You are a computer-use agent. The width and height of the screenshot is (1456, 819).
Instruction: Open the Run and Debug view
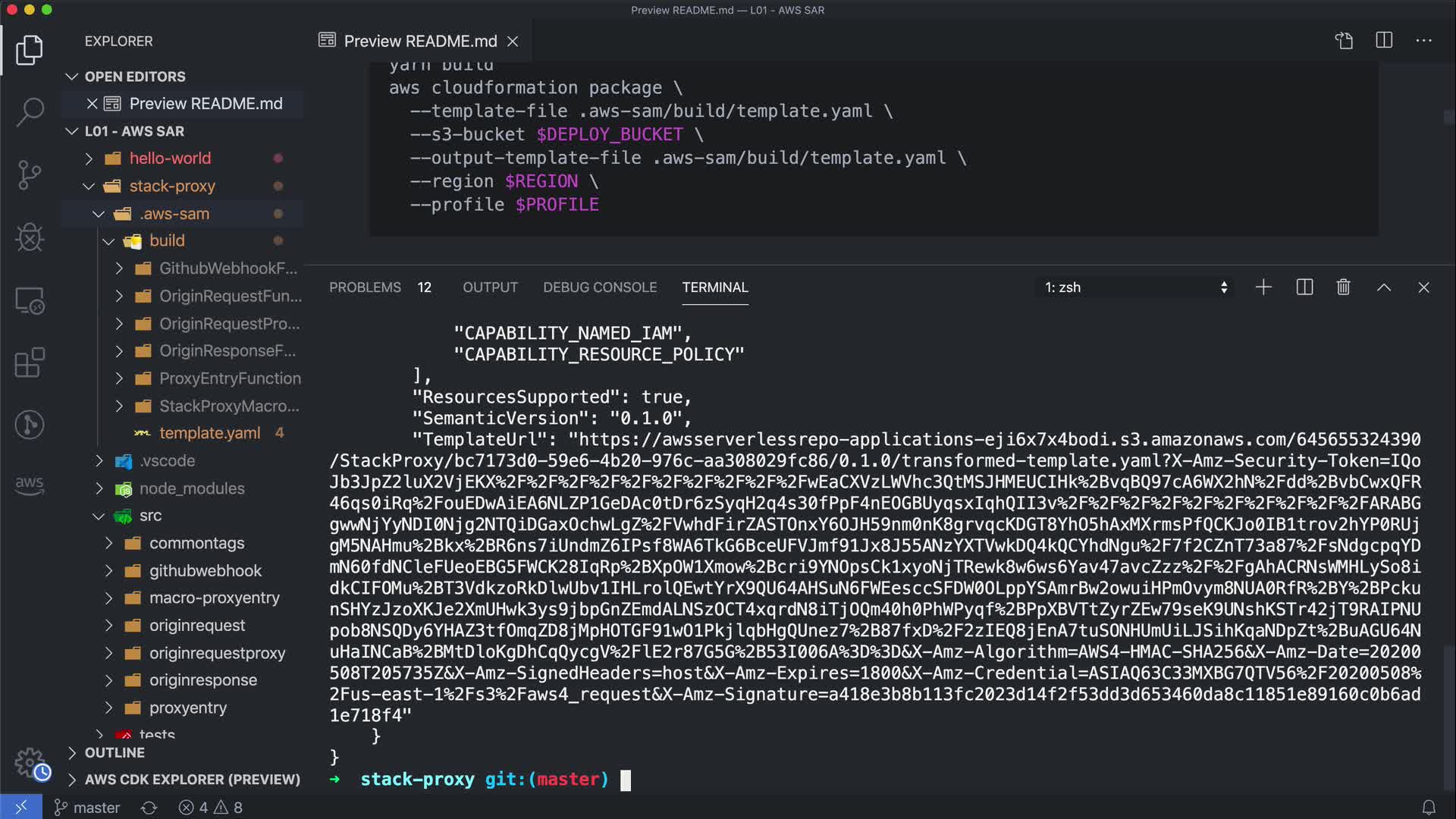tap(30, 238)
